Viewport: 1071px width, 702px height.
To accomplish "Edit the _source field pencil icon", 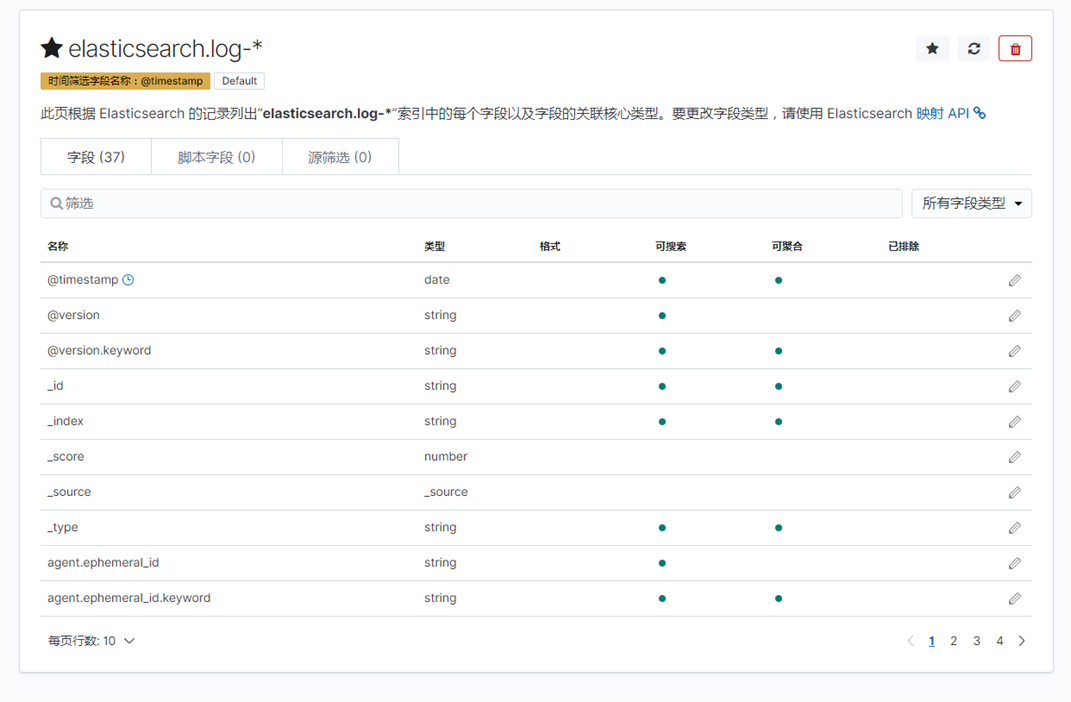I will click(1015, 492).
